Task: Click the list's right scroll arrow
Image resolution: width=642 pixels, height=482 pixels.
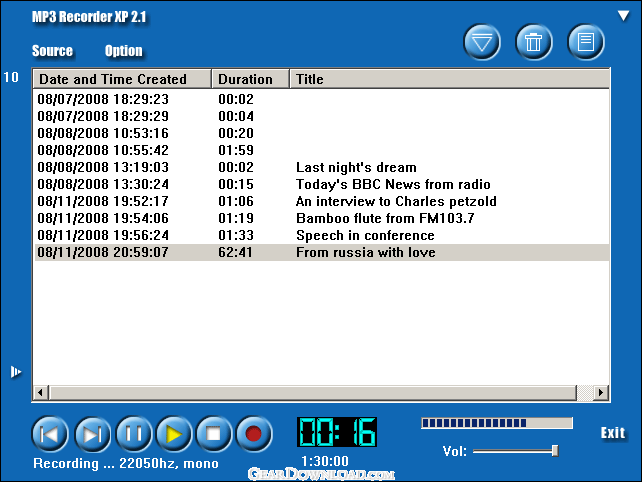Action: pos(600,392)
